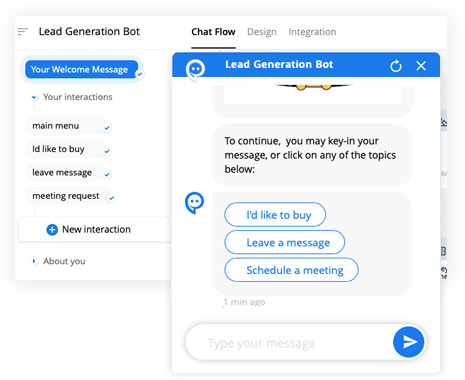
Task: Open the meeting request interaction
Action: 68,196
